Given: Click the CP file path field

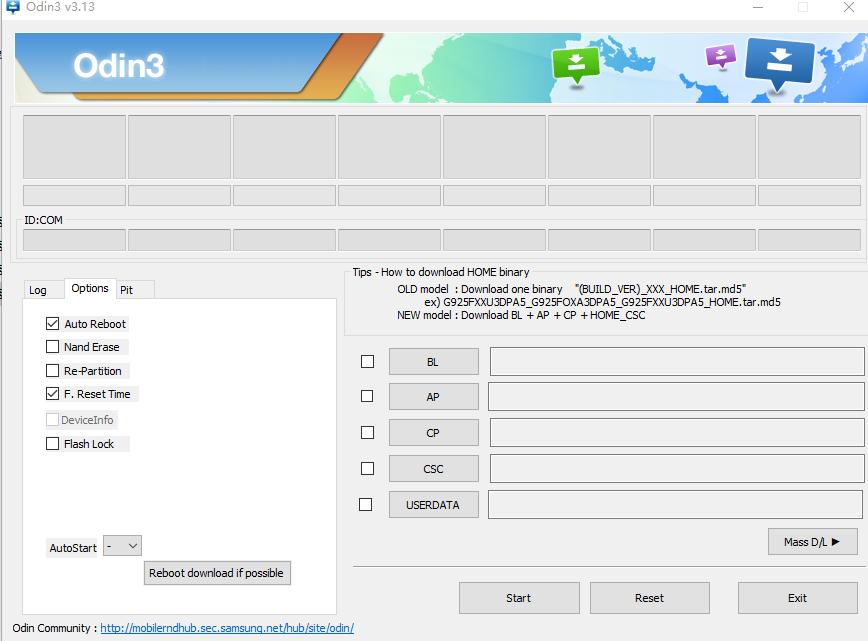Looking at the screenshot, I should tap(677, 432).
